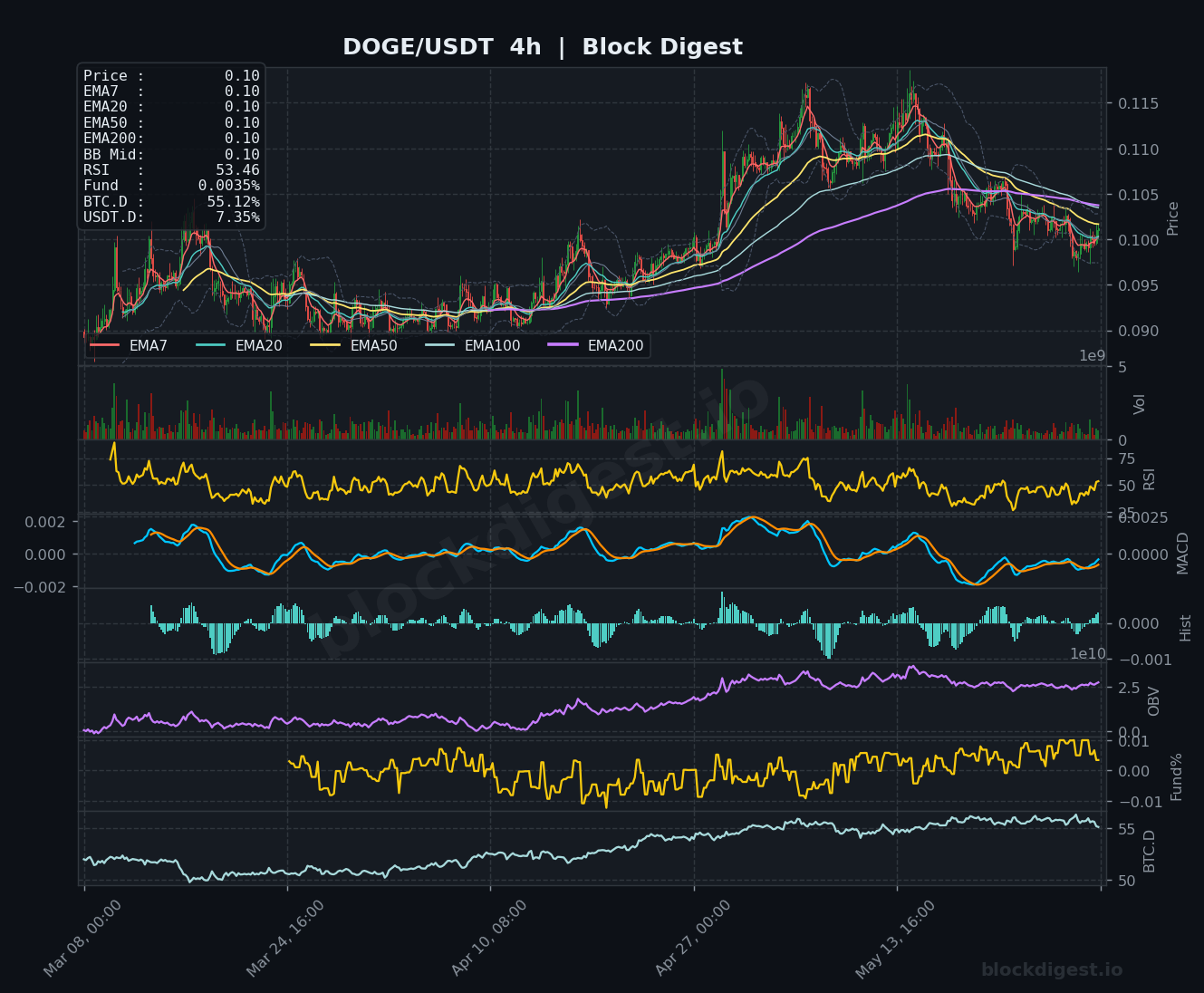This screenshot has height=993, width=1204.
Task: Click the 2.5 tick on OBV axis
Action: pyautogui.click(x=1129, y=689)
